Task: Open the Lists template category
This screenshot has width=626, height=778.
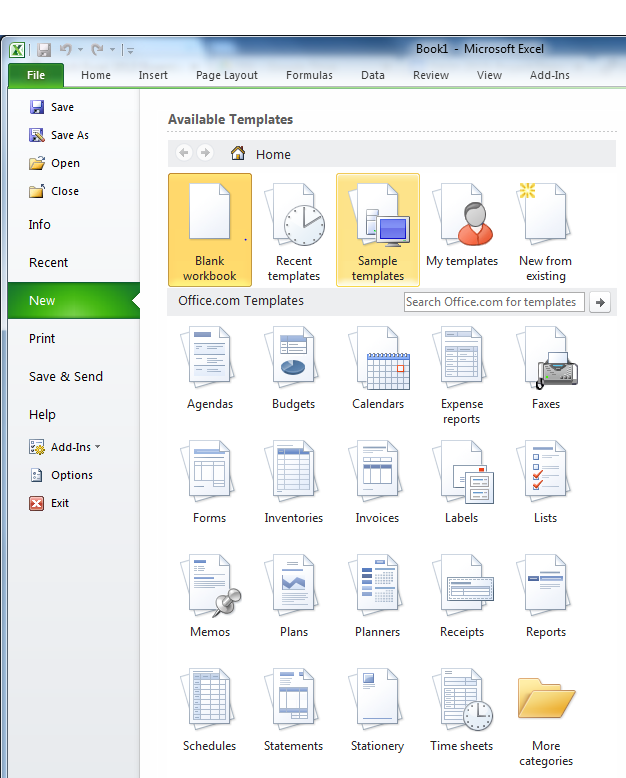Action: 546,483
